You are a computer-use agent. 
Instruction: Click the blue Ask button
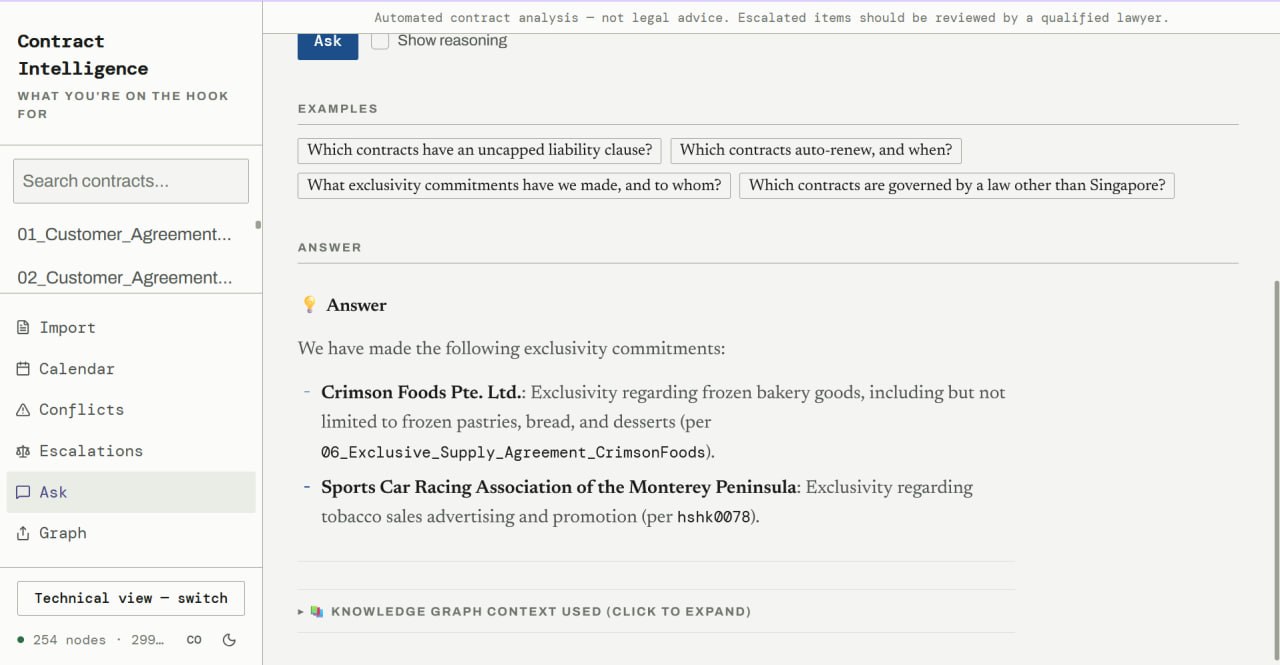pos(328,41)
